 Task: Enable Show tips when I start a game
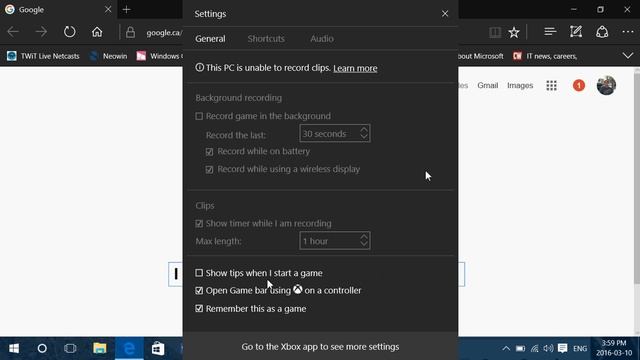click(199, 273)
